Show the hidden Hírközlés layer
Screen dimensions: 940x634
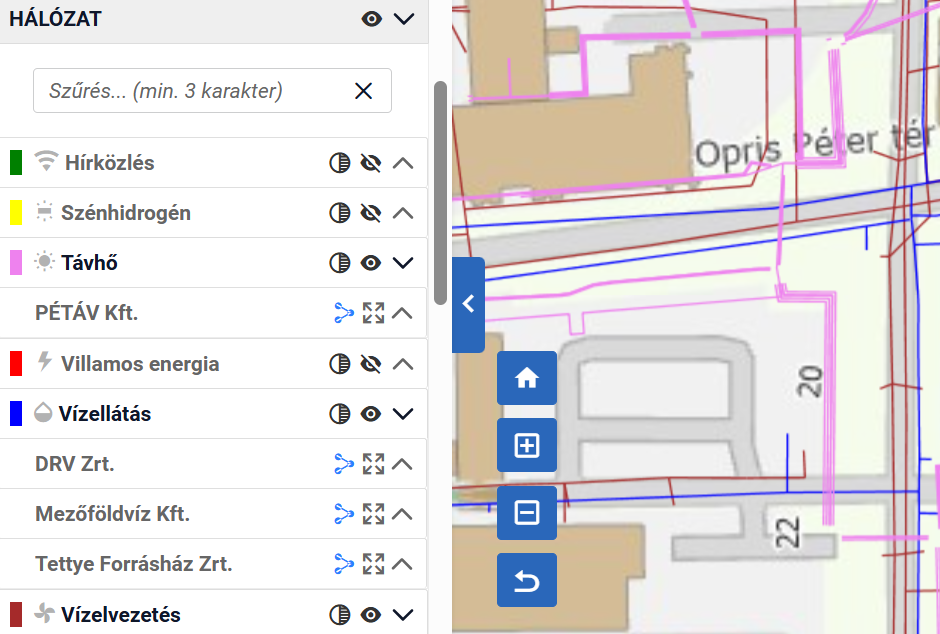coord(371,163)
